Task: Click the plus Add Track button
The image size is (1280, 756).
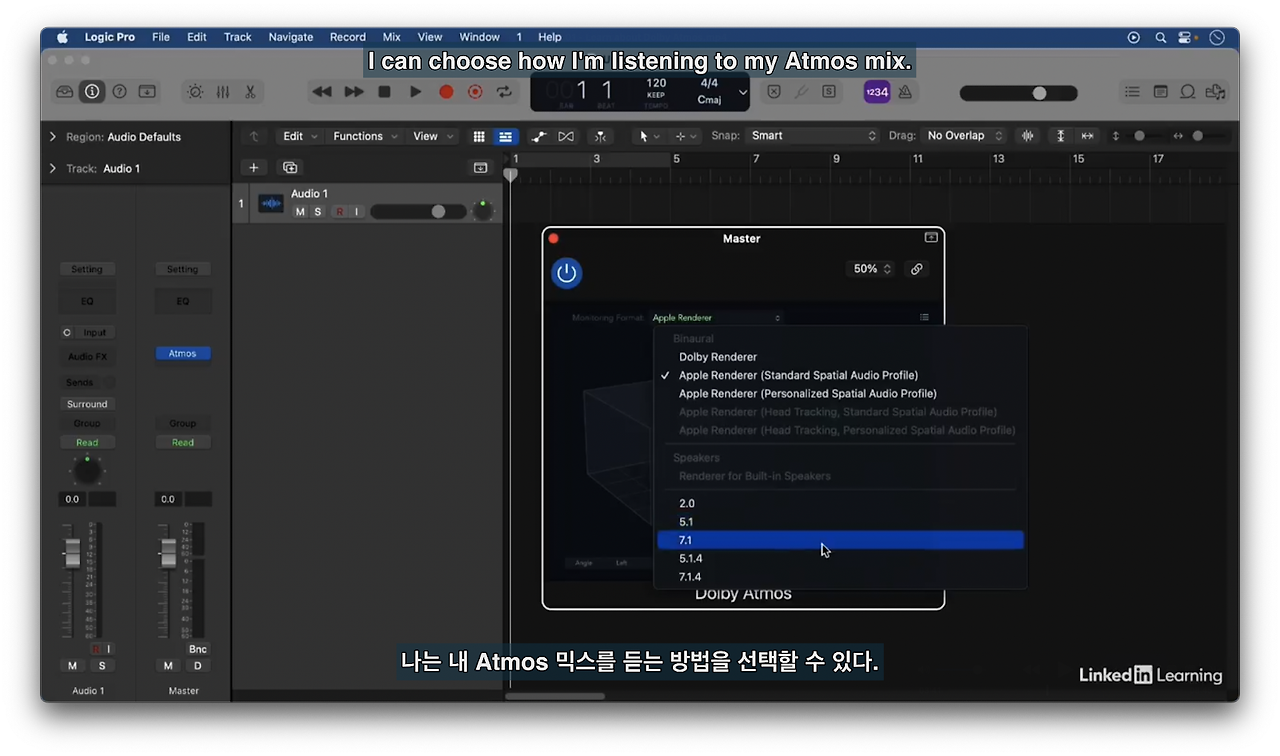Action: 254,168
